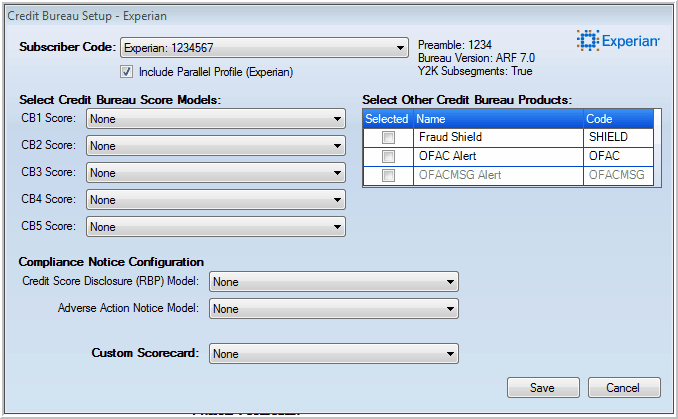The width and height of the screenshot is (678, 419).
Task: Click the OFAC code cell
Action: click(x=619, y=156)
